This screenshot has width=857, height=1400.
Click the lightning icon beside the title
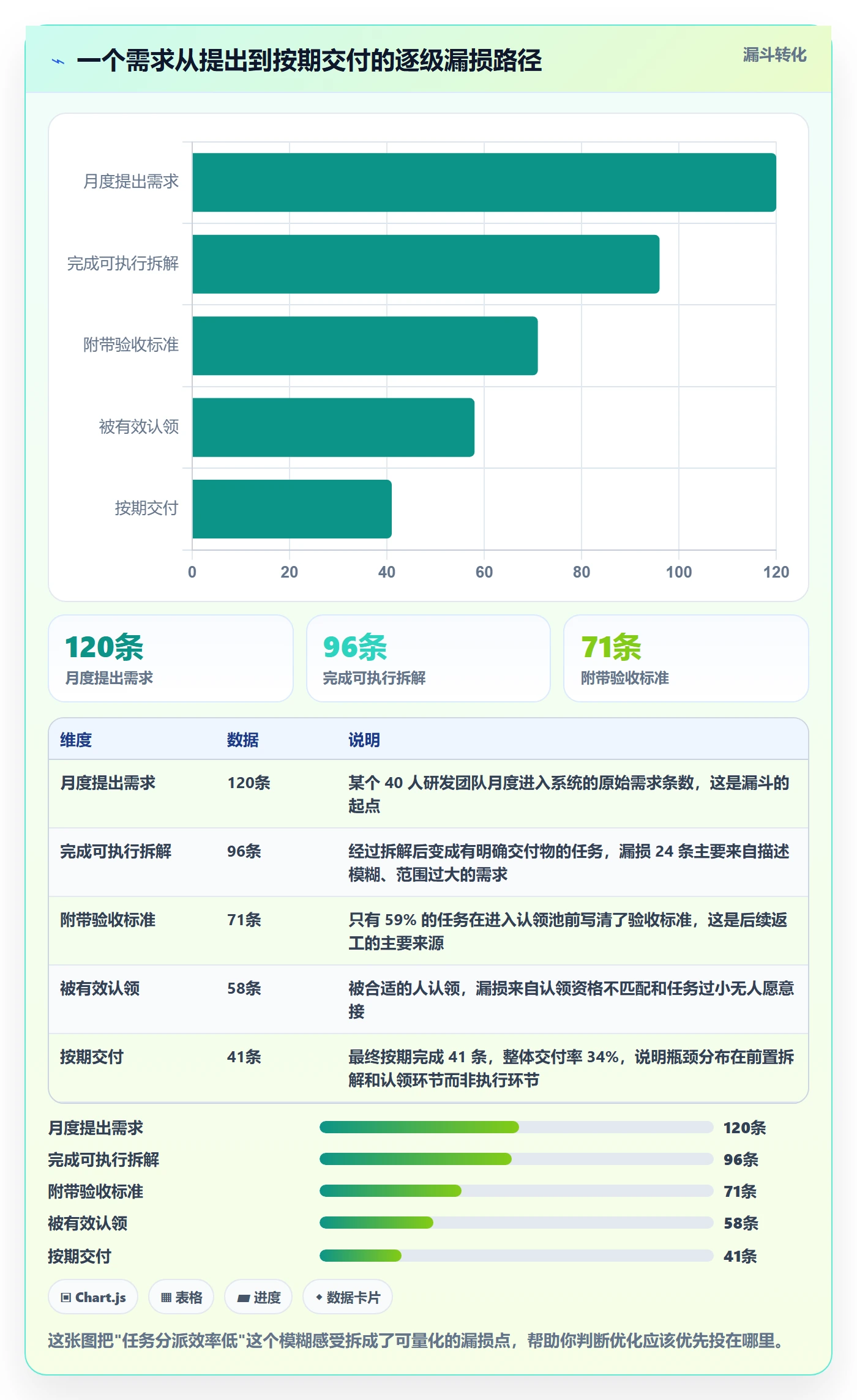point(58,61)
